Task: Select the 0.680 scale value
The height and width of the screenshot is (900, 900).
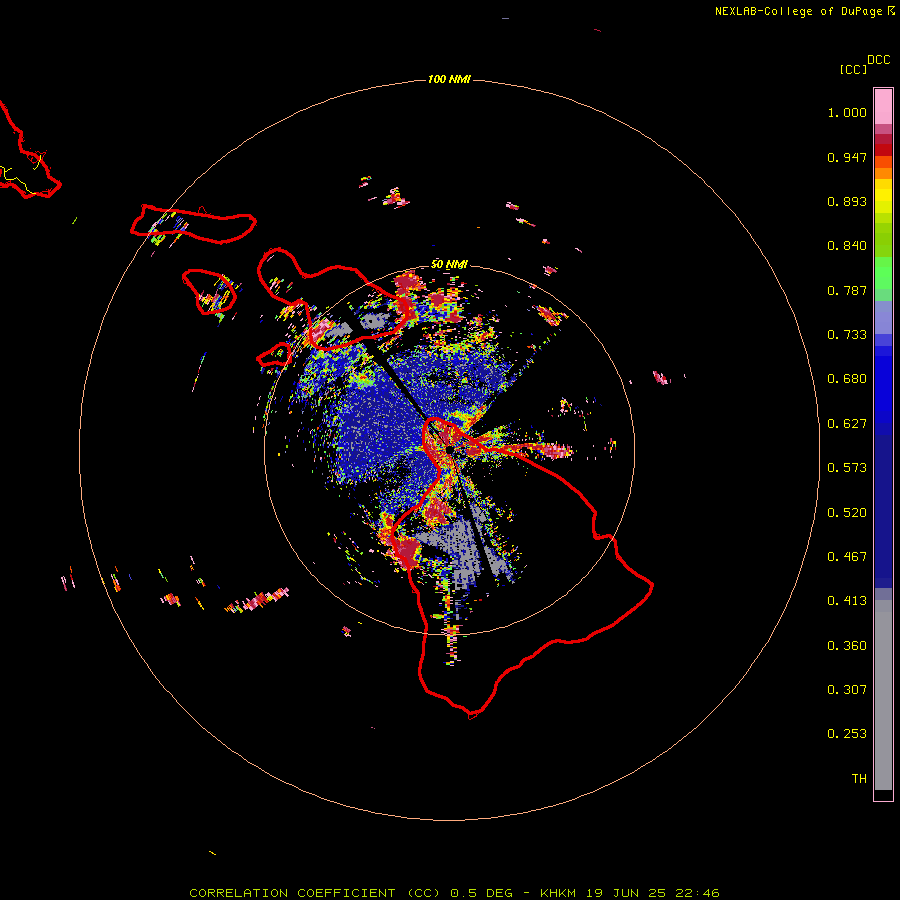Action: [x=847, y=379]
